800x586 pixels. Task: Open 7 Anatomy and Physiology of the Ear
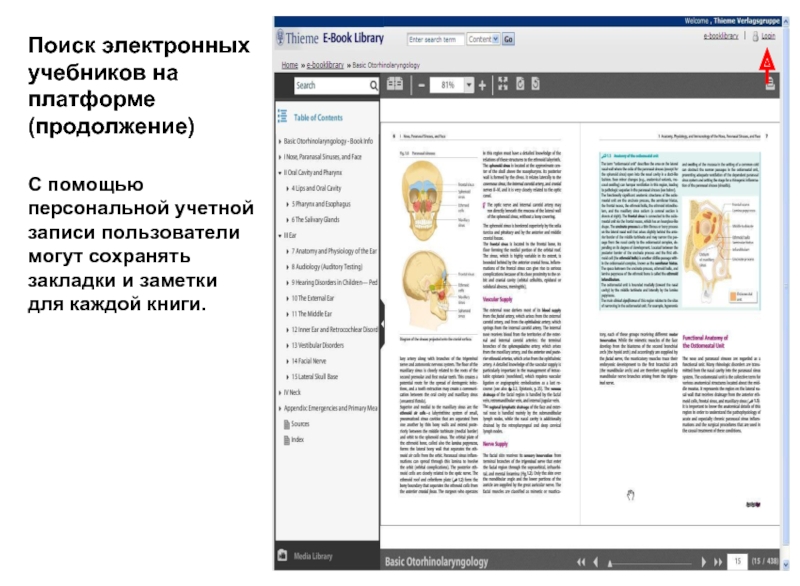(x=334, y=251)
